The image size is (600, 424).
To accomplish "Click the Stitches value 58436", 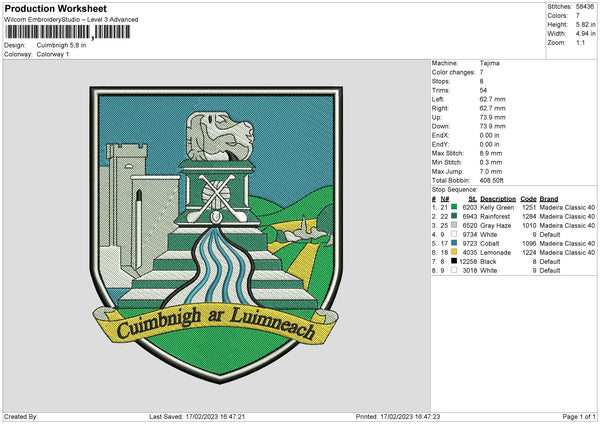I will 585,7.
